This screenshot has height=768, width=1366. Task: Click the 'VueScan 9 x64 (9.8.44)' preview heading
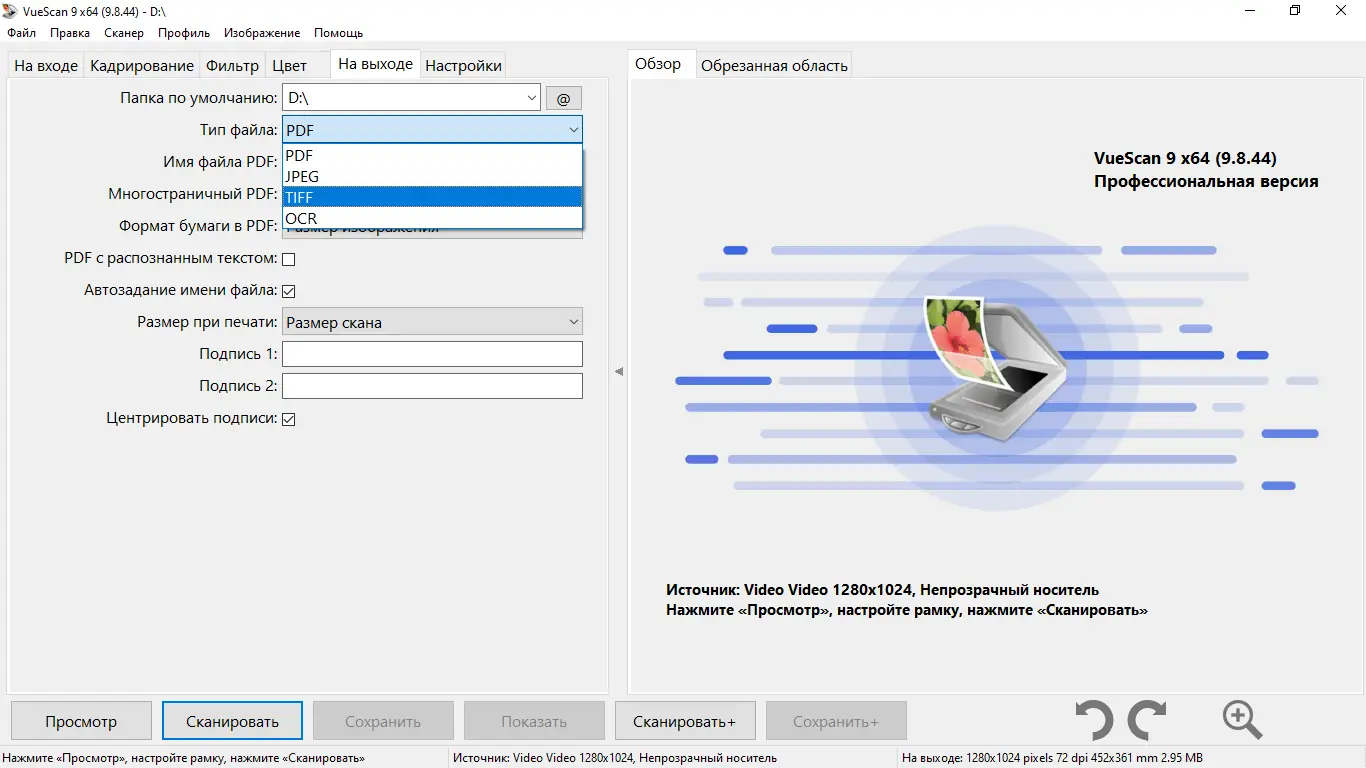pyautogui.click(x=1185, y=158)
